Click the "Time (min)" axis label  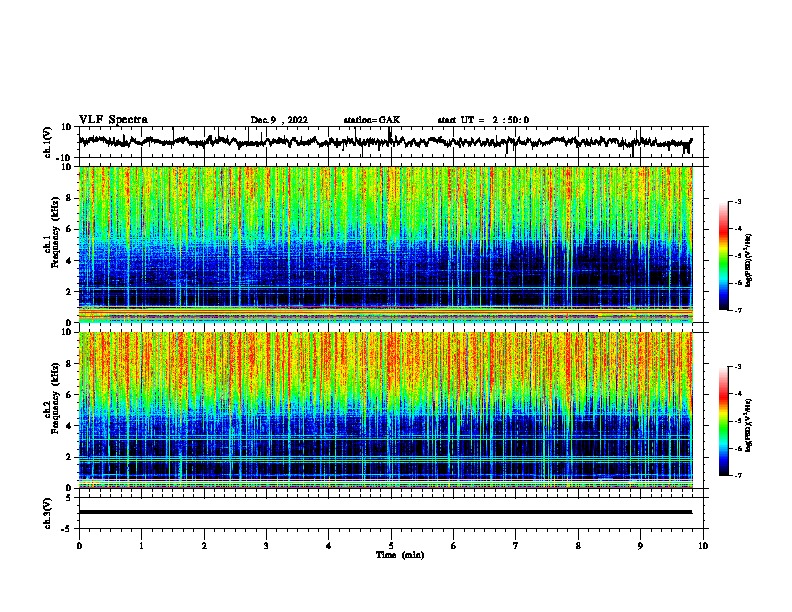(400, 555)
